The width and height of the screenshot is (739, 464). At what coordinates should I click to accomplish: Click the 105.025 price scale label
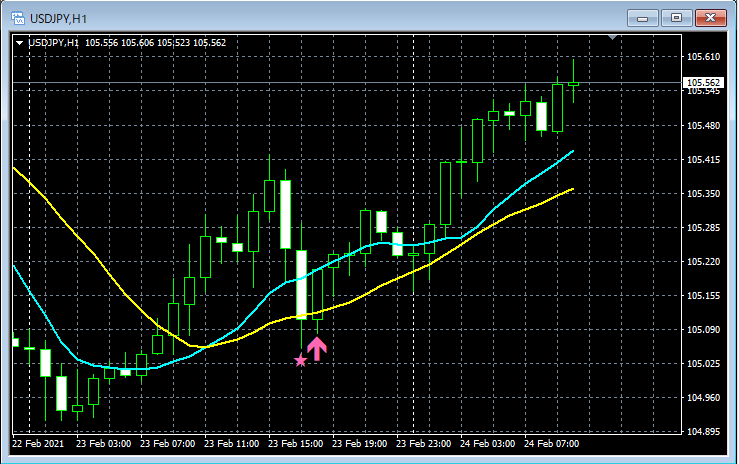click(704, 364)
